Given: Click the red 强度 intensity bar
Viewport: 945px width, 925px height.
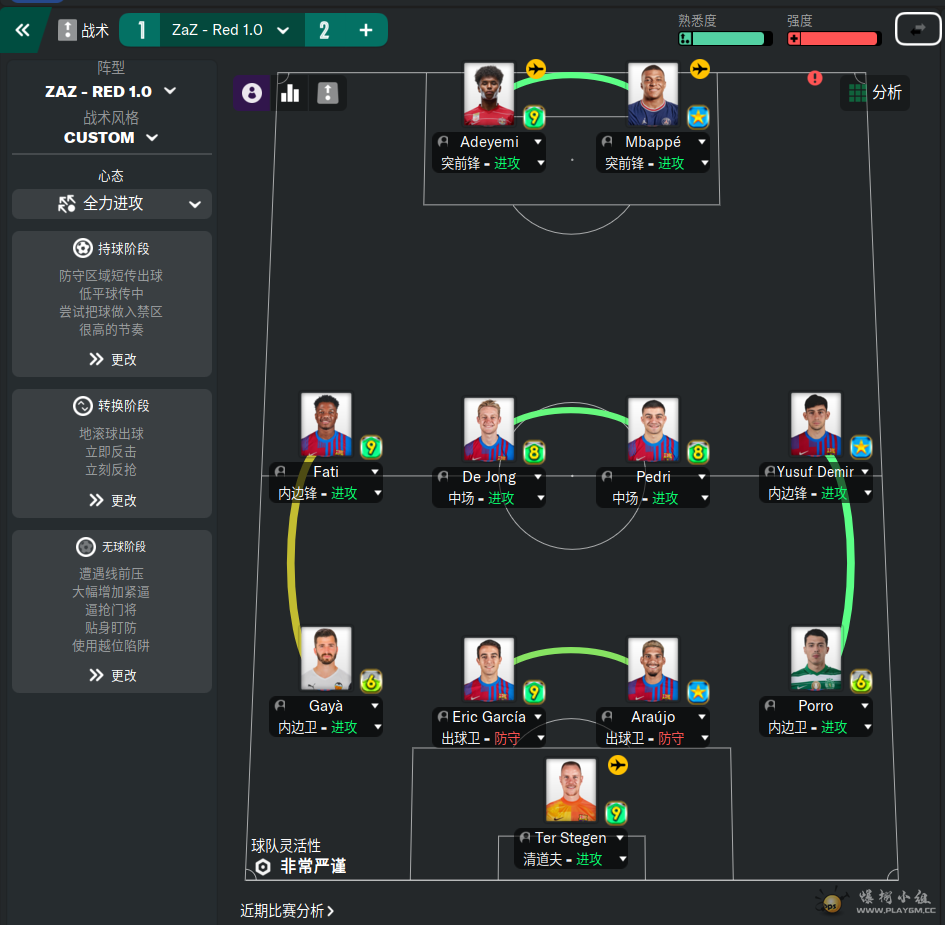Looking at the screenshot, I should (x=834, y=39).
